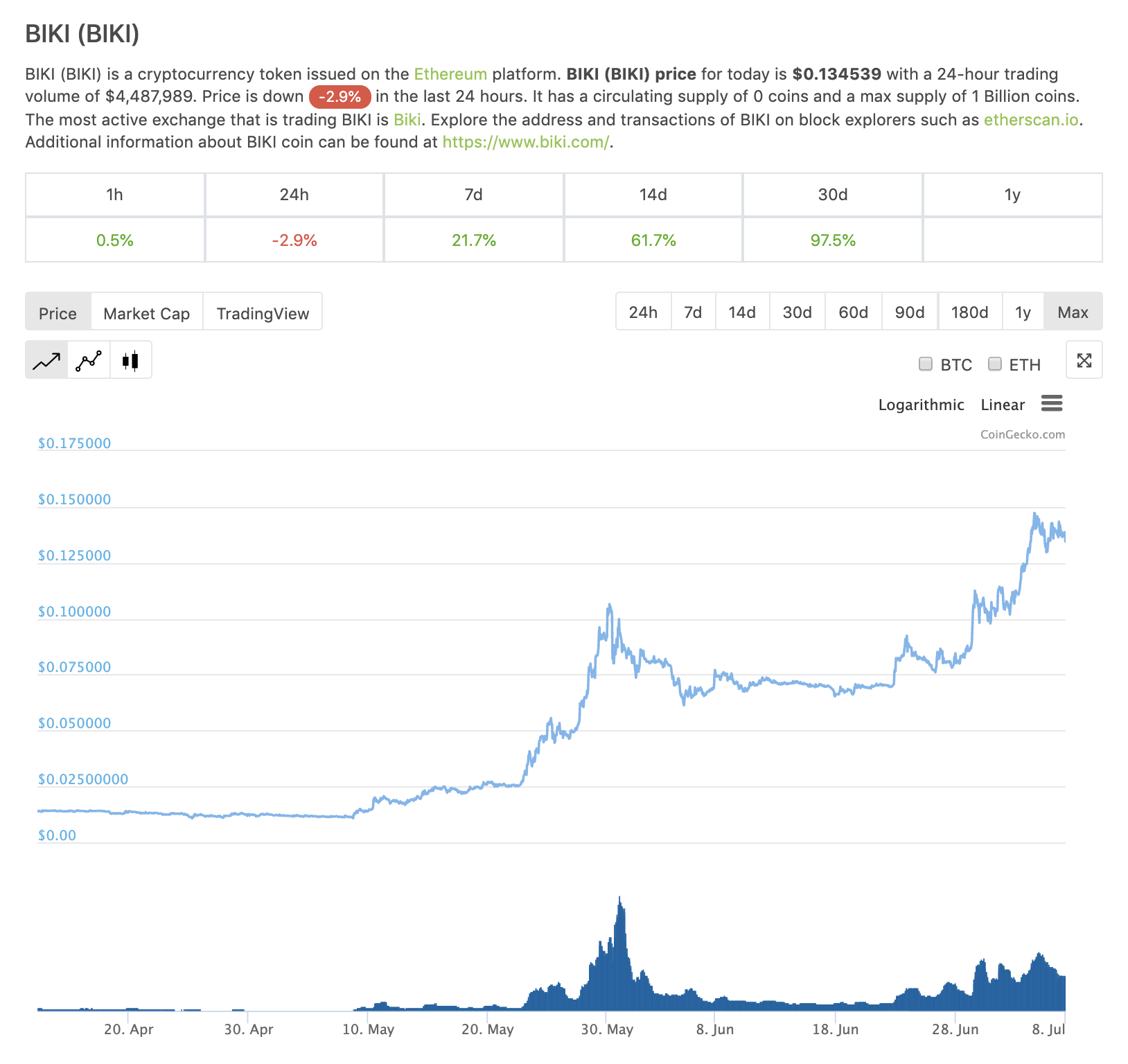Screen dimensions: 1128x1064
Task: Open the Ethereum platform link
Action: tap(450, 74)
